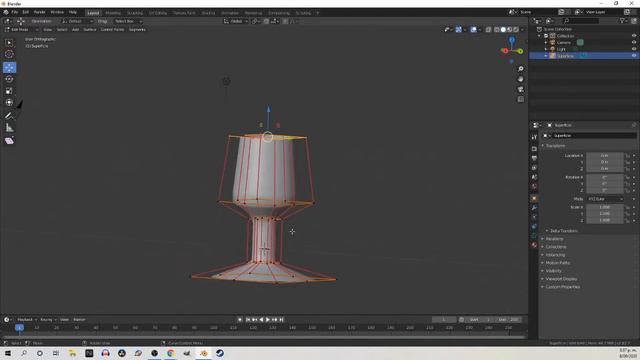Activate the Transform tool
The image size is (640, 360).
pos(9,102)
